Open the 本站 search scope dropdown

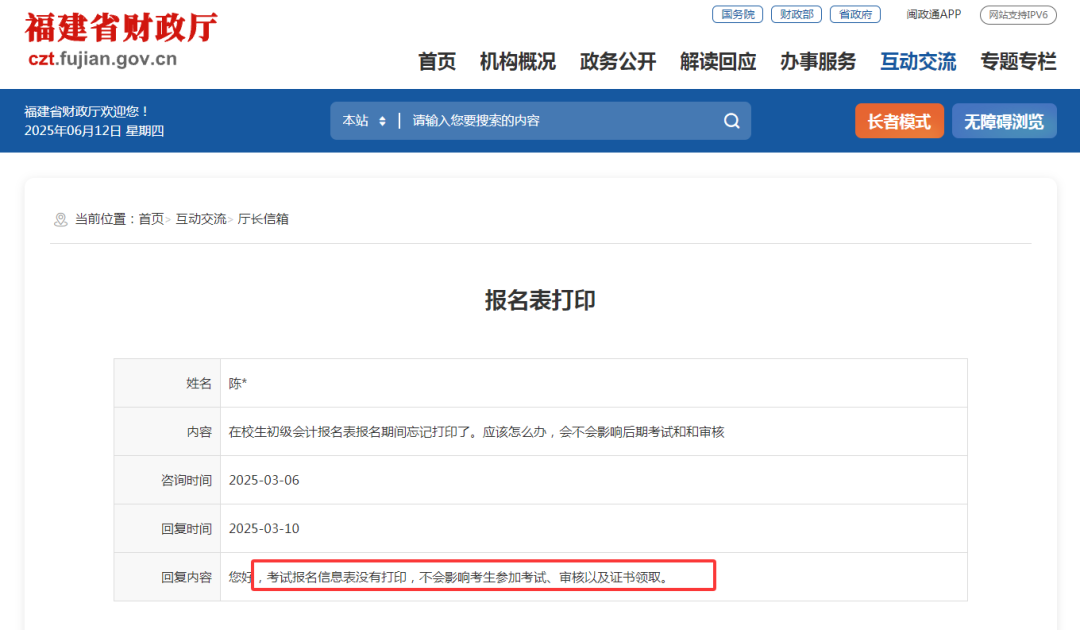[x=355, y=120]
